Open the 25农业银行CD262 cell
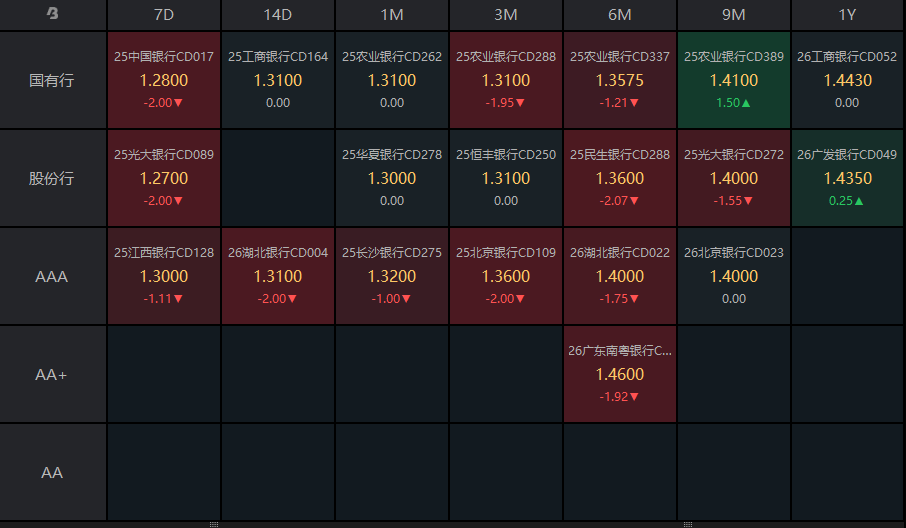This screenshot has width=906, height=528. [392, 80]
